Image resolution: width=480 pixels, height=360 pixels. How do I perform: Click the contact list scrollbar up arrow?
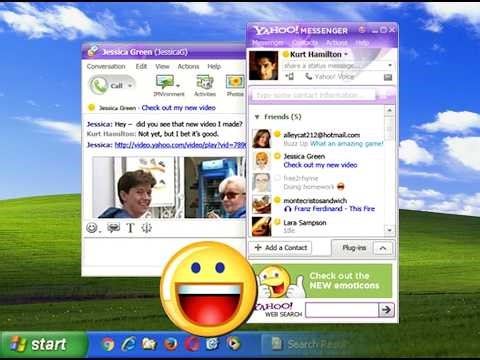pyautogui.click(x=389, y=110)
